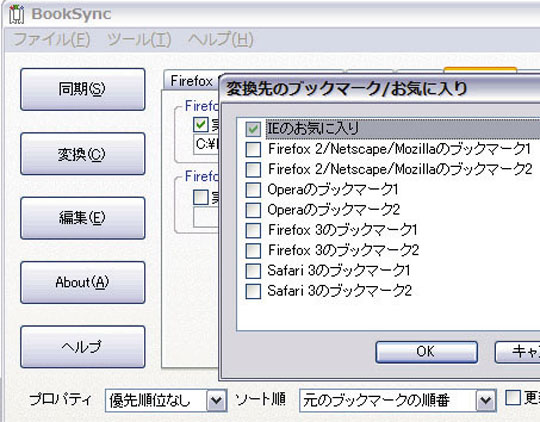
Task: Open the ファイル(F) menu
Action: click(x=52, y=39)
